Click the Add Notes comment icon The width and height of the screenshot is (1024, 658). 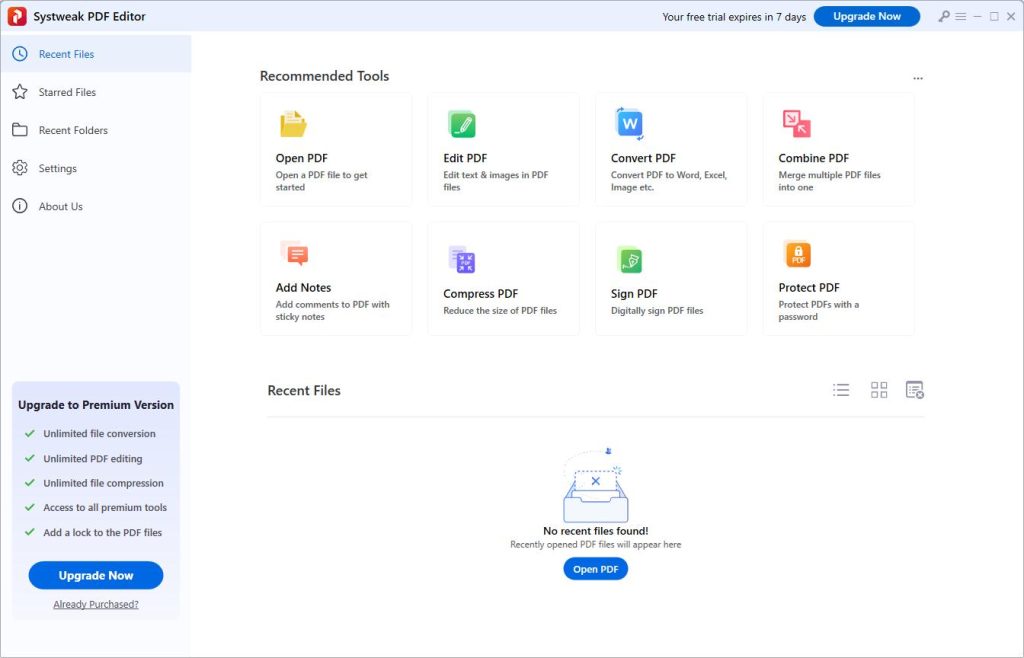[295, 253]
